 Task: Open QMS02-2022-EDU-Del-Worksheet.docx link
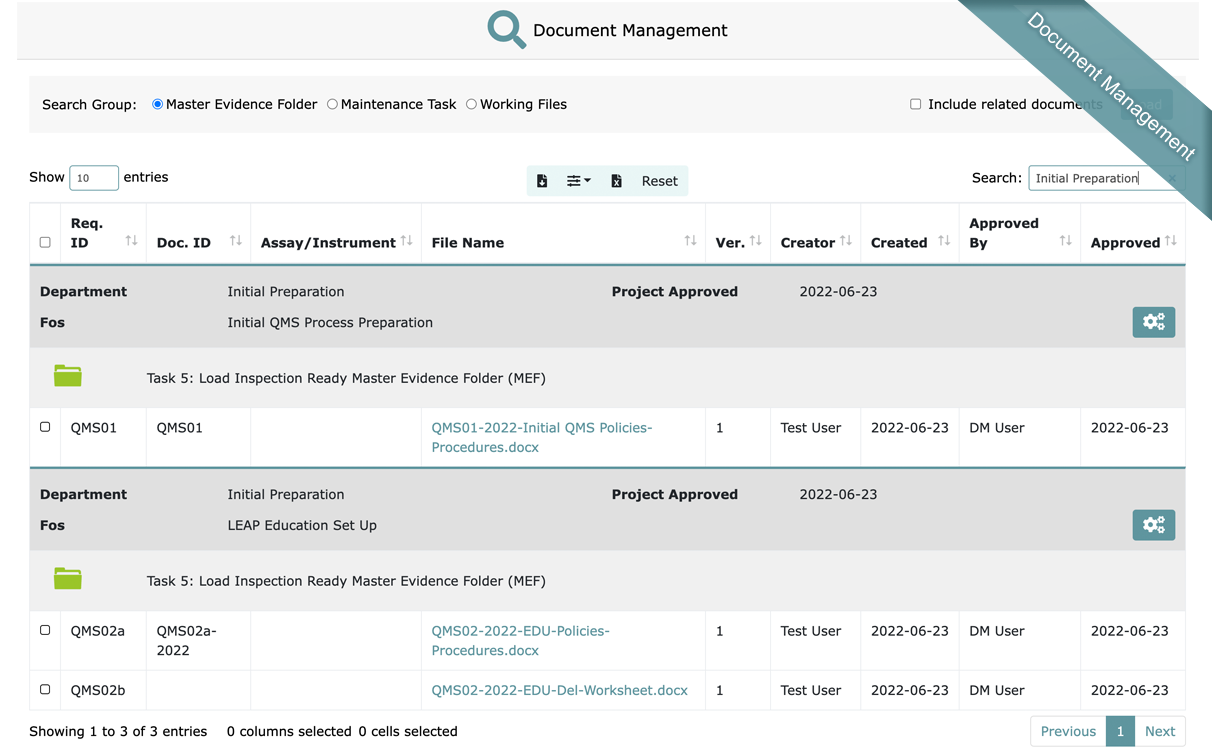559,690
